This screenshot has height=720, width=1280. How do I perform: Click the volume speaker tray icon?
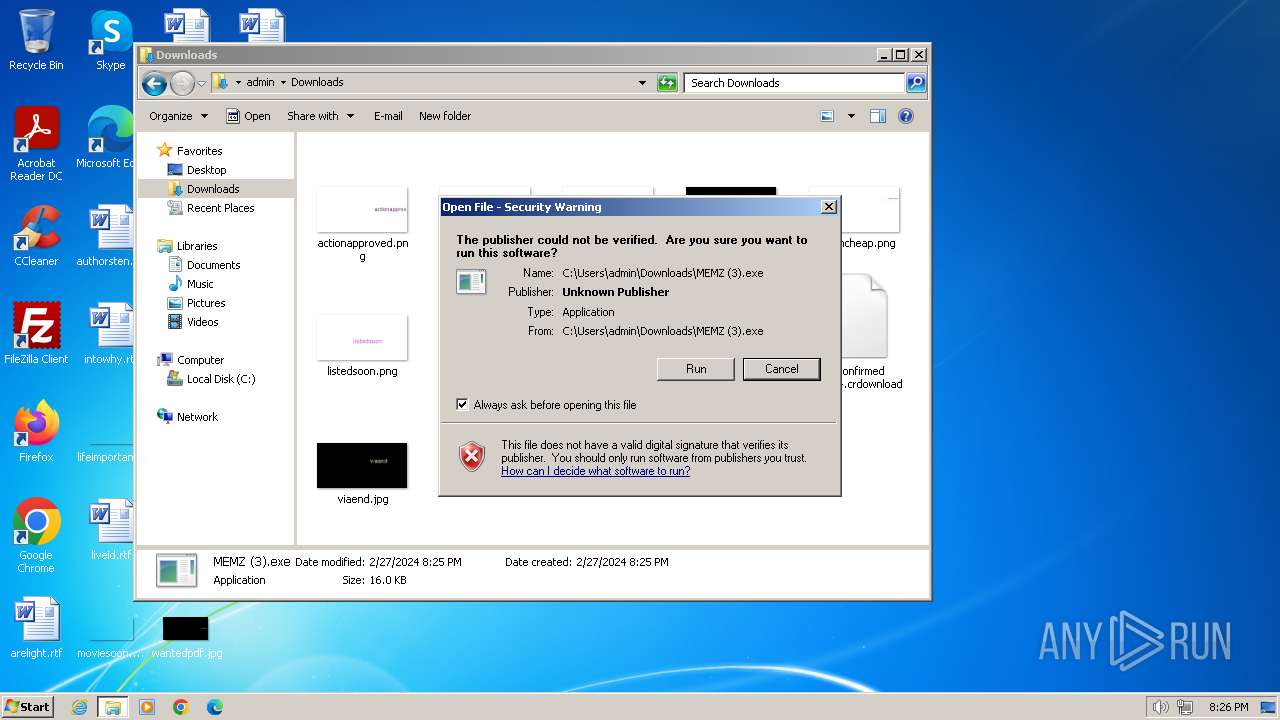pos(1161,707)
